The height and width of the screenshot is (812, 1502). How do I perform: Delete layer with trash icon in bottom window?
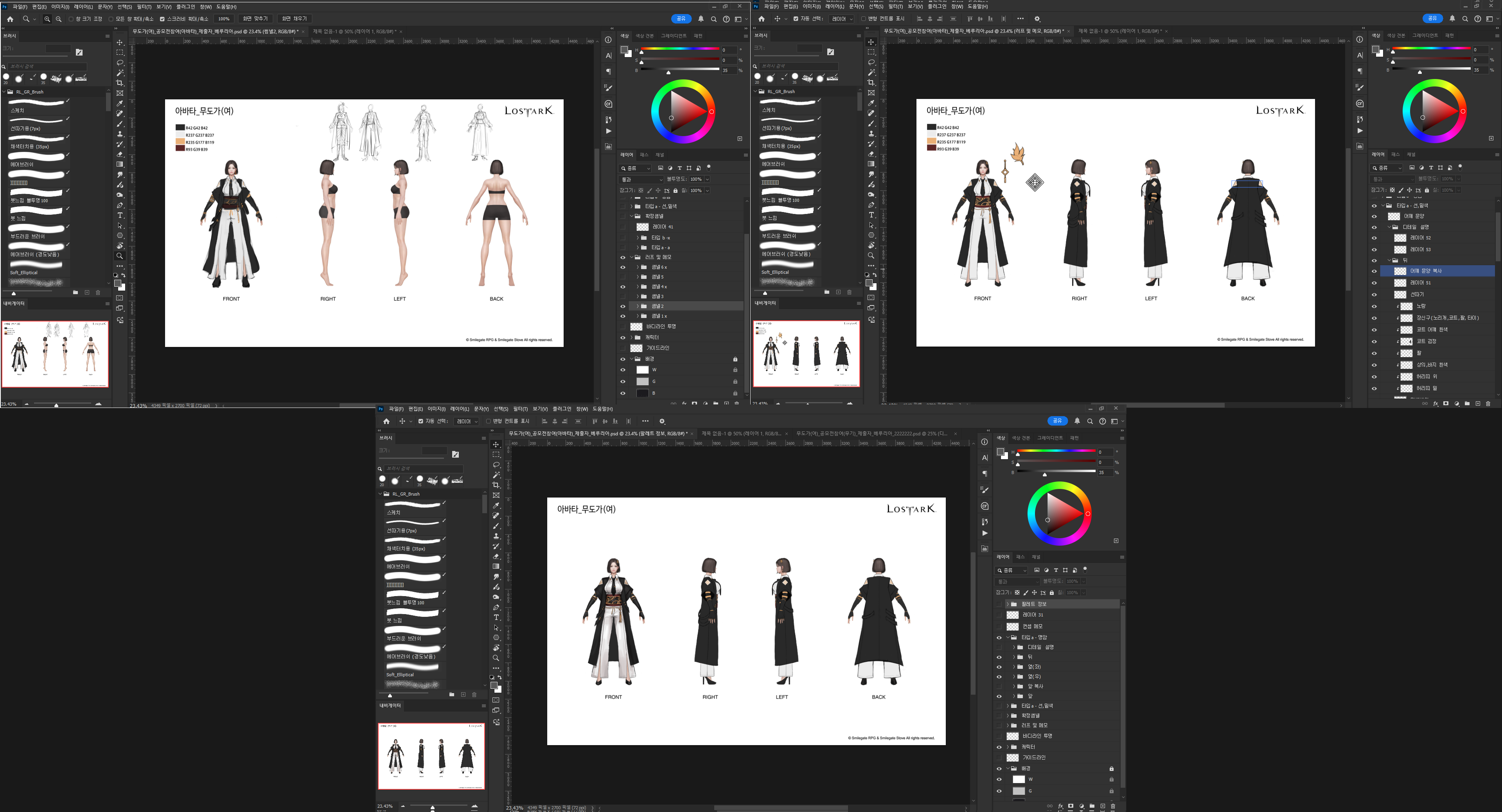point(1112,806)
